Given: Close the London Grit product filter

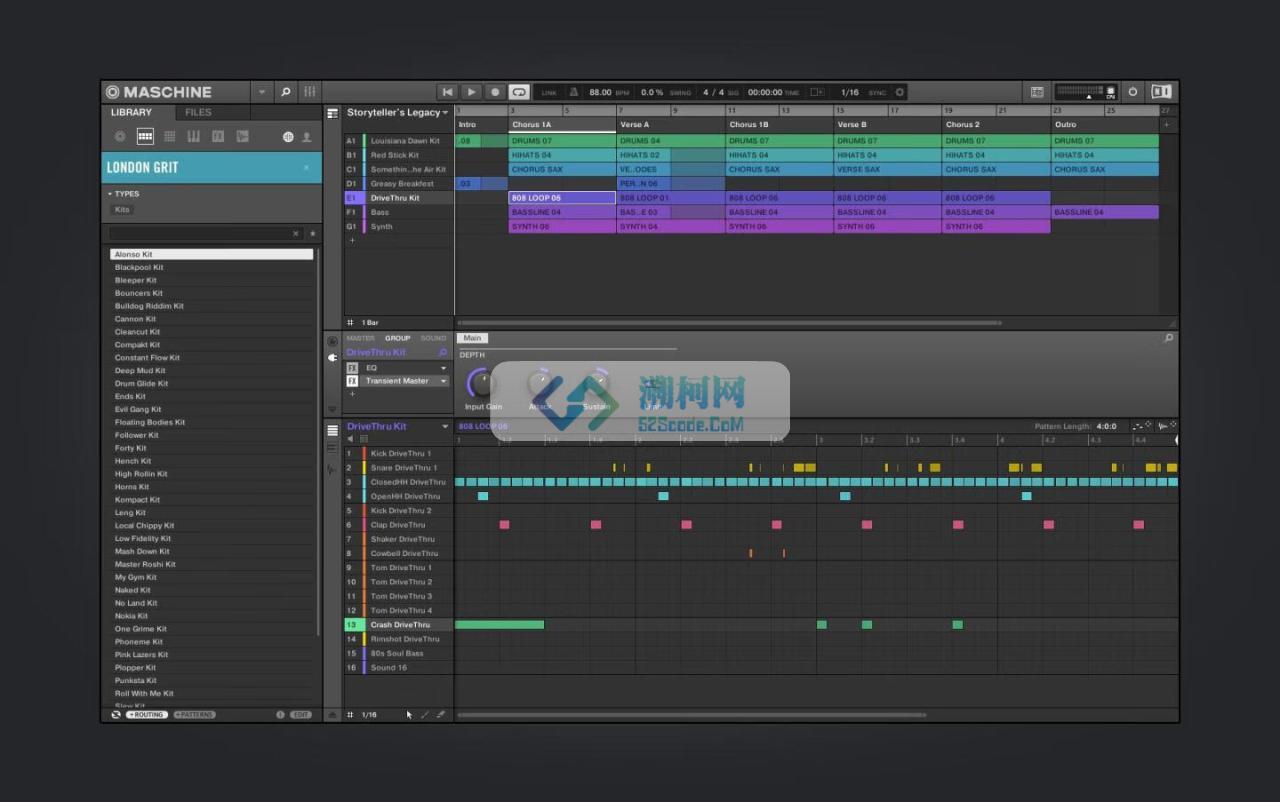Looking at the screenshot, I should point(306,168).
